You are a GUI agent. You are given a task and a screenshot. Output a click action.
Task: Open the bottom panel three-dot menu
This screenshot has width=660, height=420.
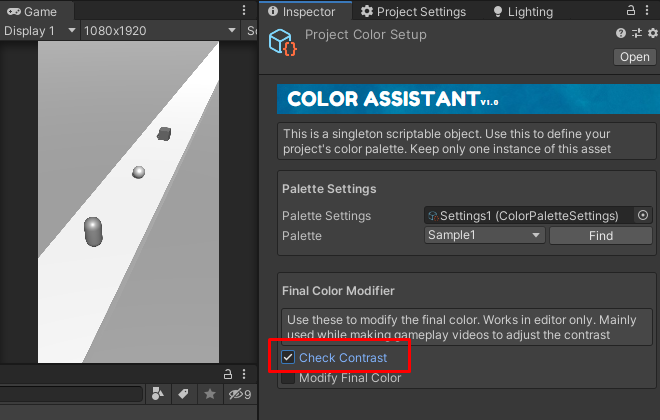(244, 374)
